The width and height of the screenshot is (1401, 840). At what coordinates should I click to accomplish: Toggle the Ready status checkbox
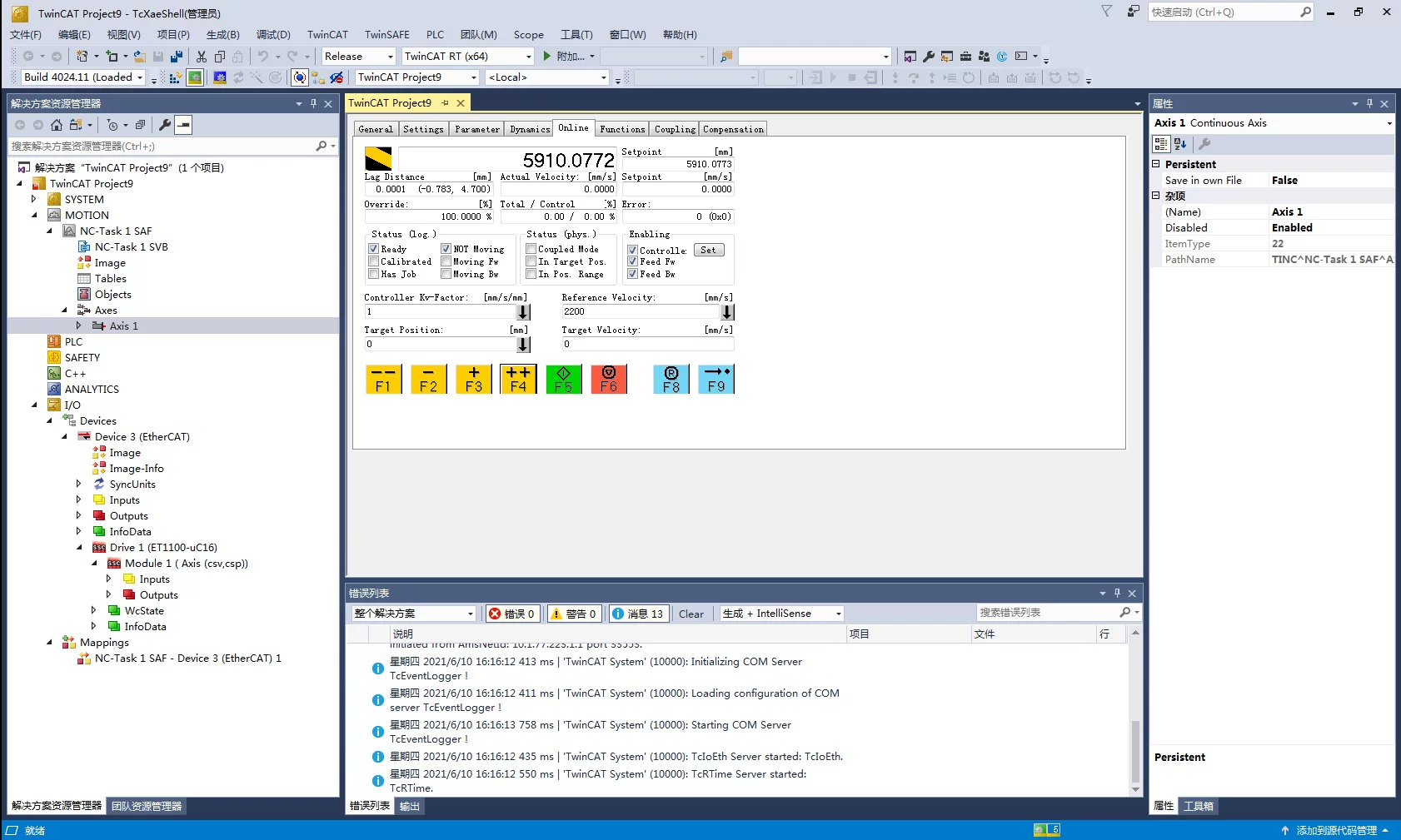(374, 249)
